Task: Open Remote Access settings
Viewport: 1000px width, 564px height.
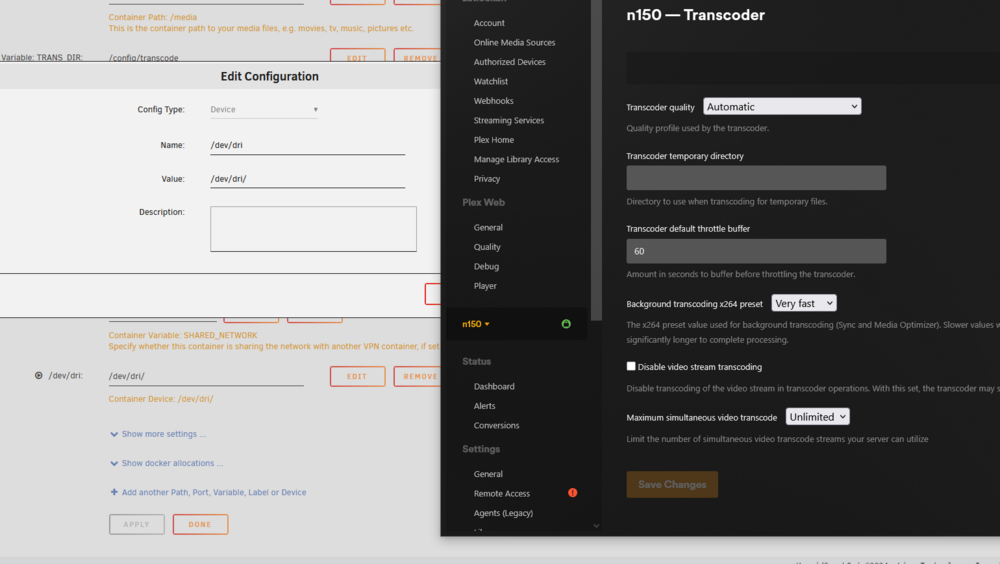Action: (x=501, y=493)
